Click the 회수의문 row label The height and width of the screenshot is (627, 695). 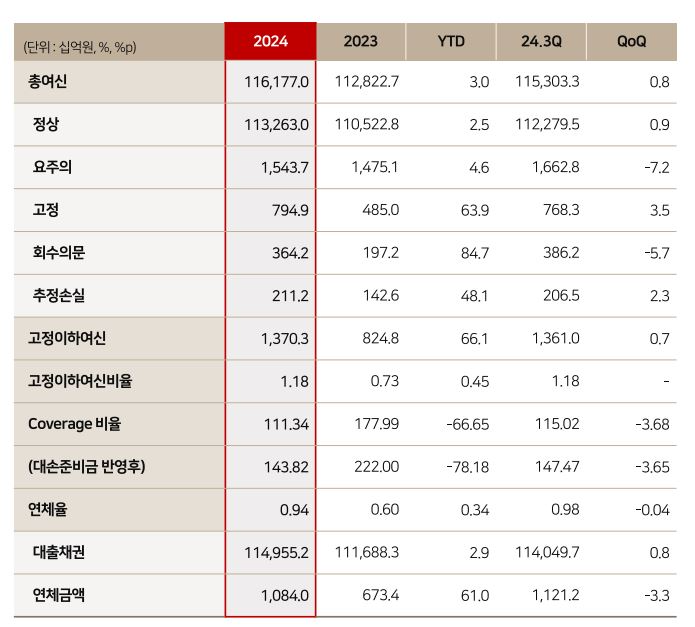[59, 253]
